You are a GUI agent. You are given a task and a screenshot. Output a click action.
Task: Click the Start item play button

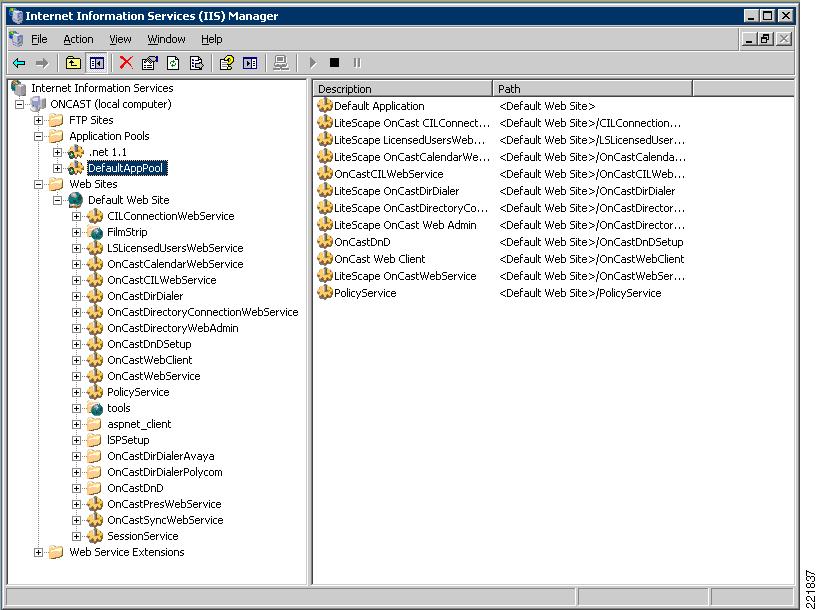(313, 63)
